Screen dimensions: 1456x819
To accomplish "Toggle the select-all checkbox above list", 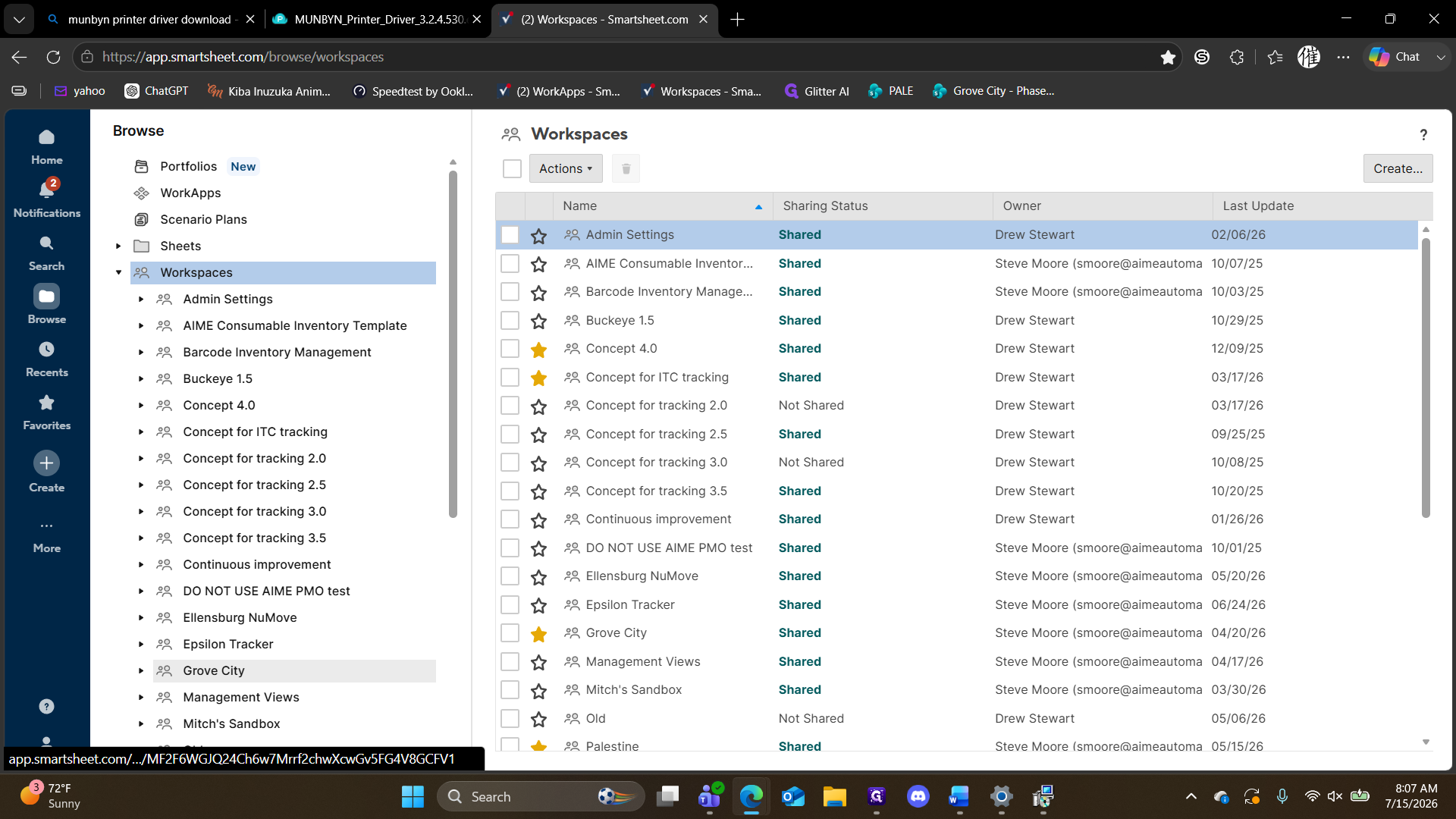I will pos(512,168).
